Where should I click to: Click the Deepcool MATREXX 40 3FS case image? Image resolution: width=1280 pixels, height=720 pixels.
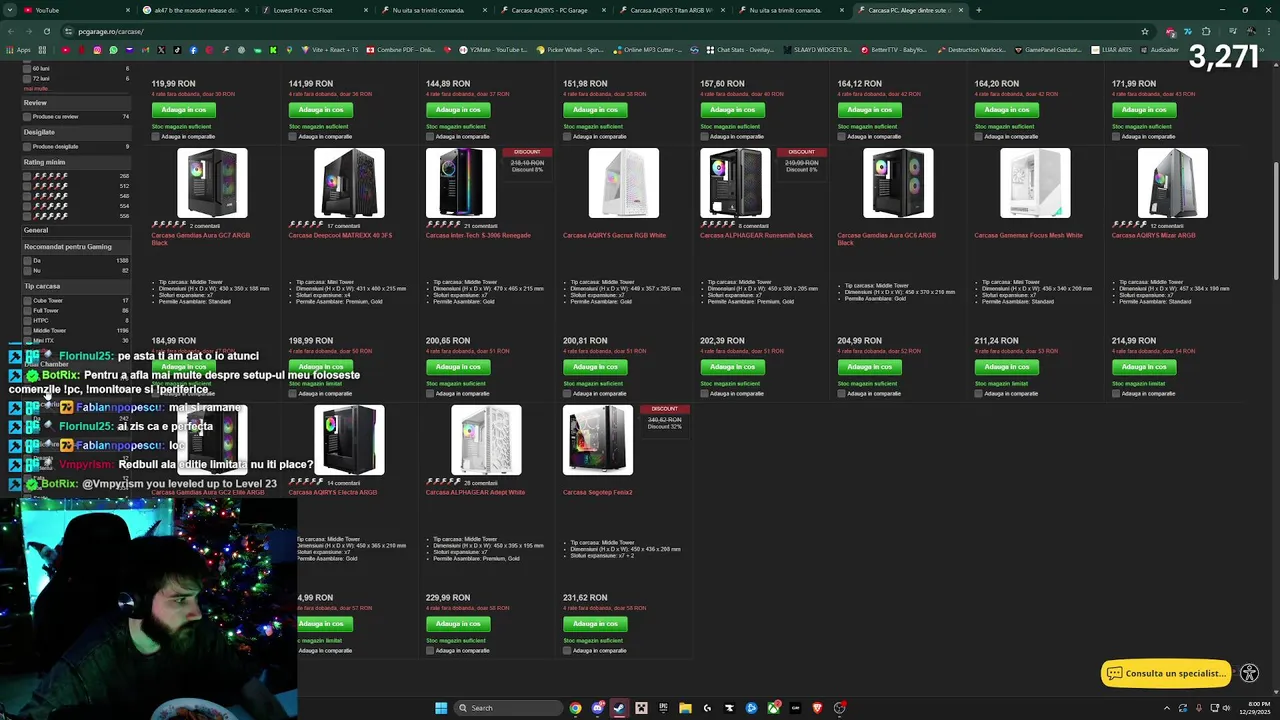click(x=349, y=183)
